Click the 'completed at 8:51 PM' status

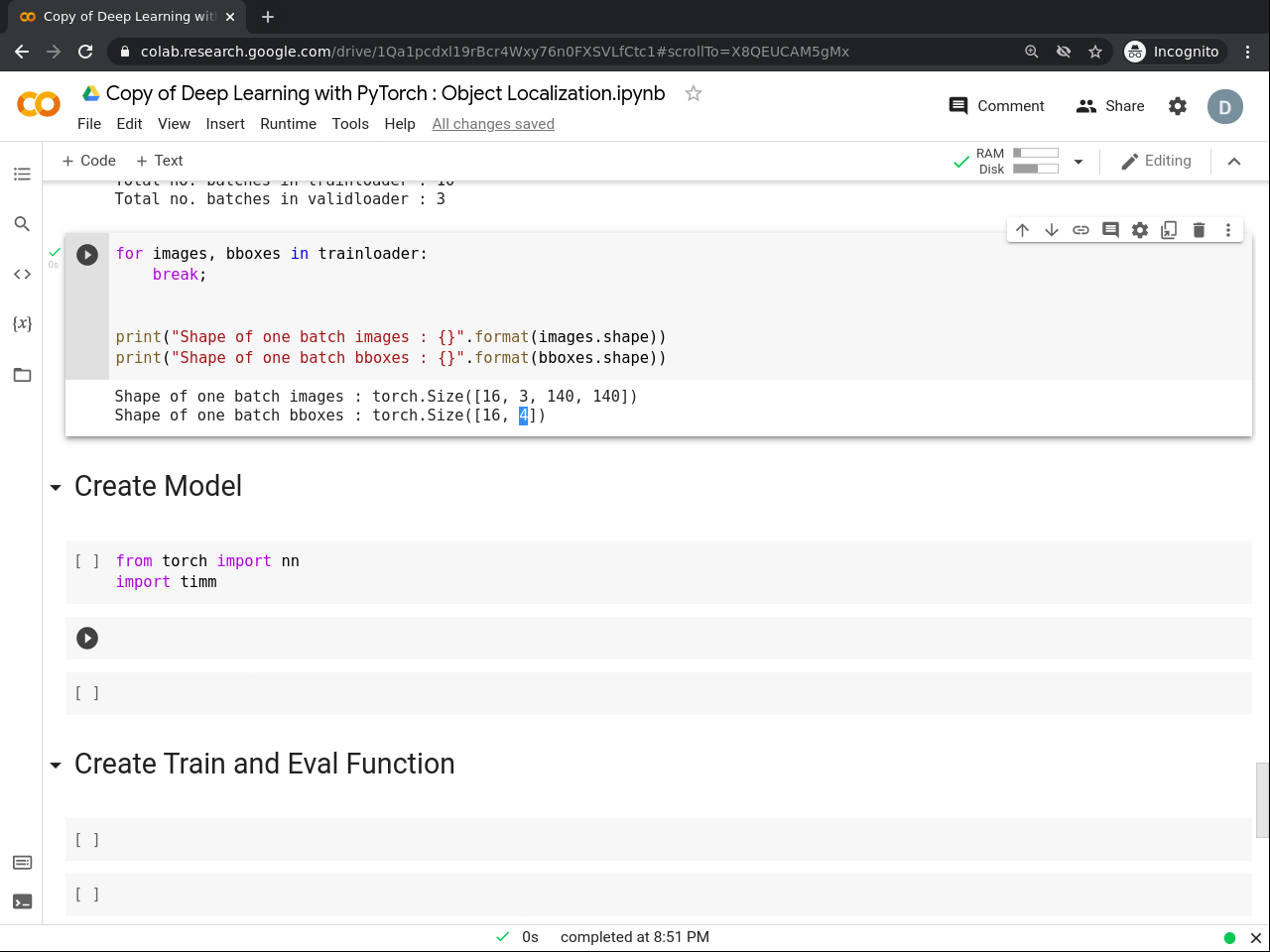(635, 937)
